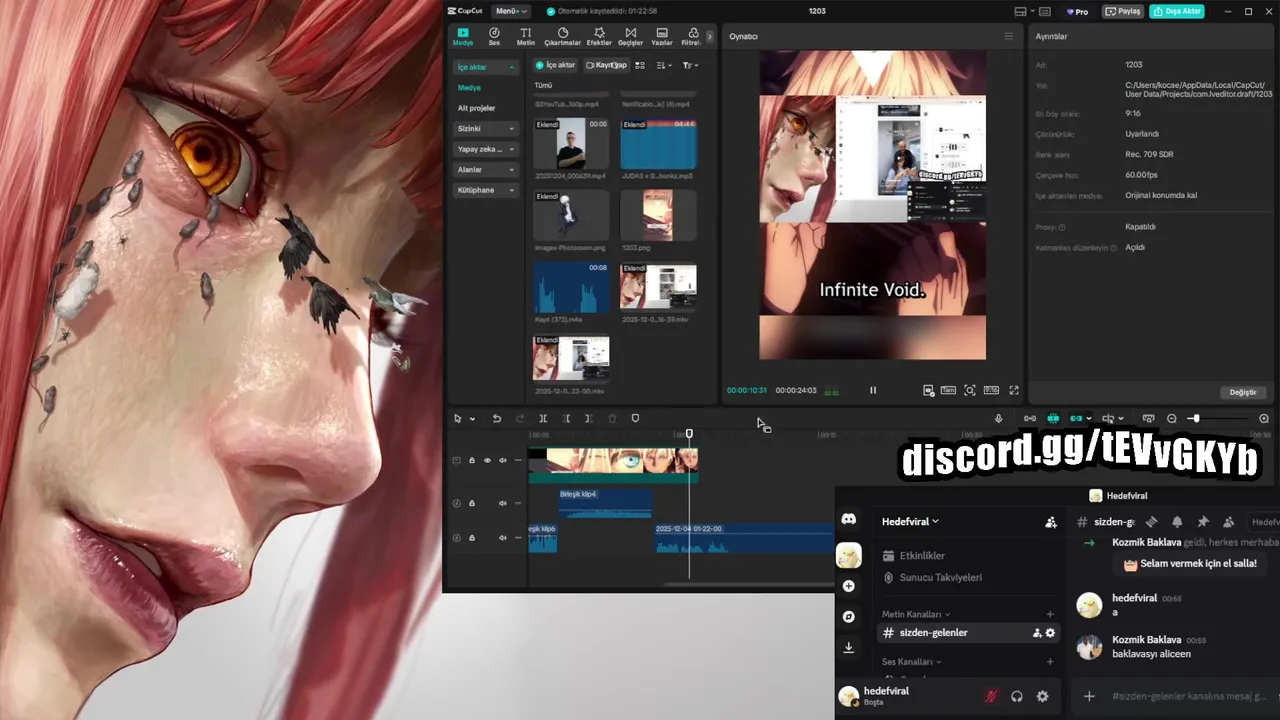This screenshot has width=1280, height=720.
Task: Open Discord user settings gear
Action: coord(1042,697)
